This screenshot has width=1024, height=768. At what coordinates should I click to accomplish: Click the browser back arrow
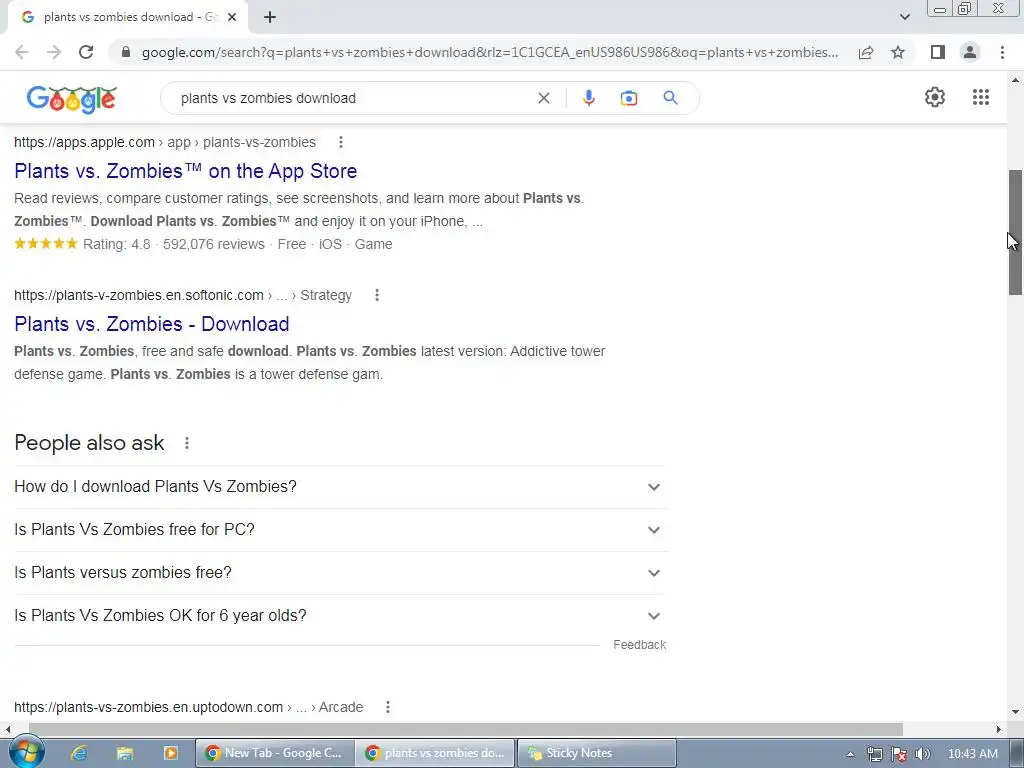point(22,52)
